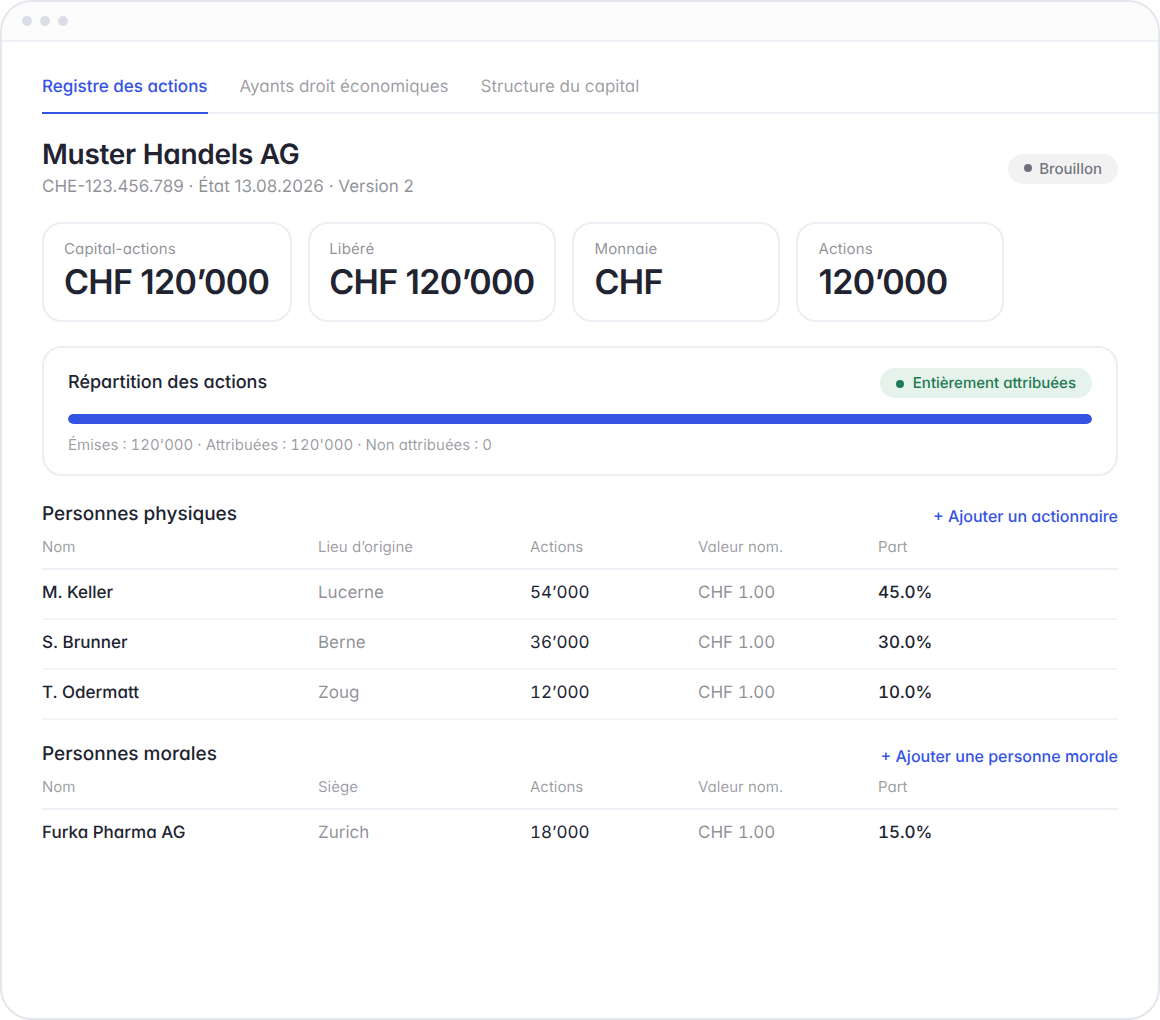Select the T. Odermatt shareholder row
The height and width of the screenshot is (1020, 1160).
[x=580, y=693]
